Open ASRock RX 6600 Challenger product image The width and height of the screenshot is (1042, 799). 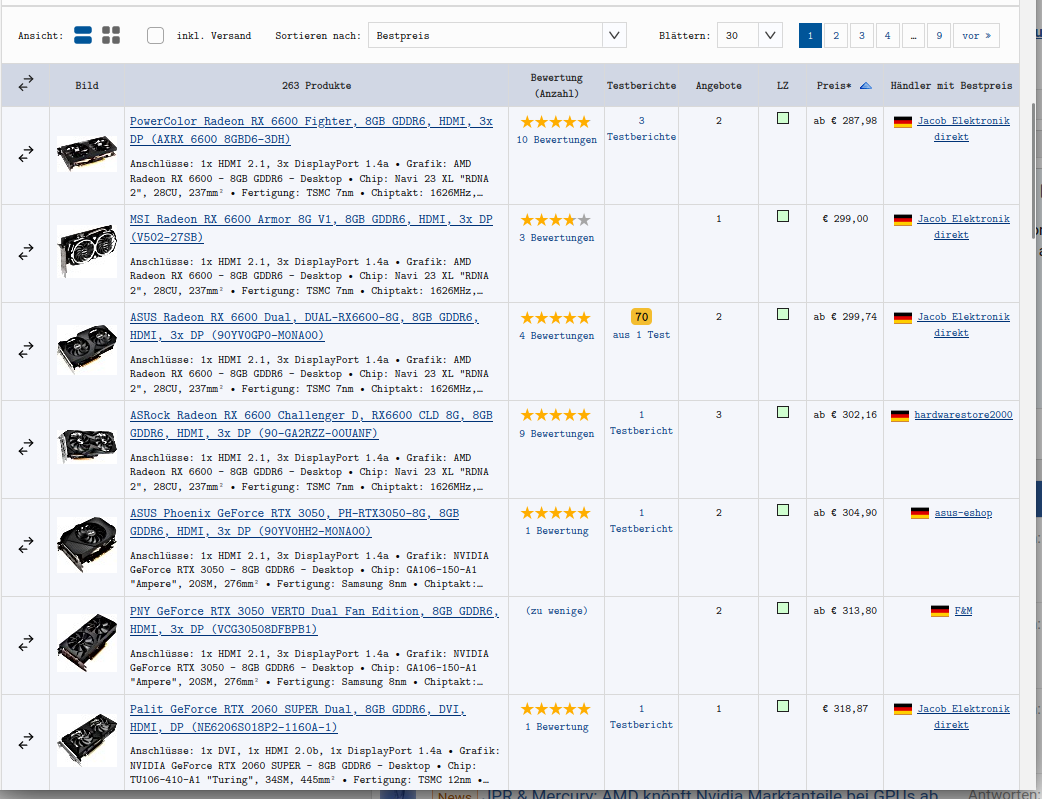(x=87, y=447)
